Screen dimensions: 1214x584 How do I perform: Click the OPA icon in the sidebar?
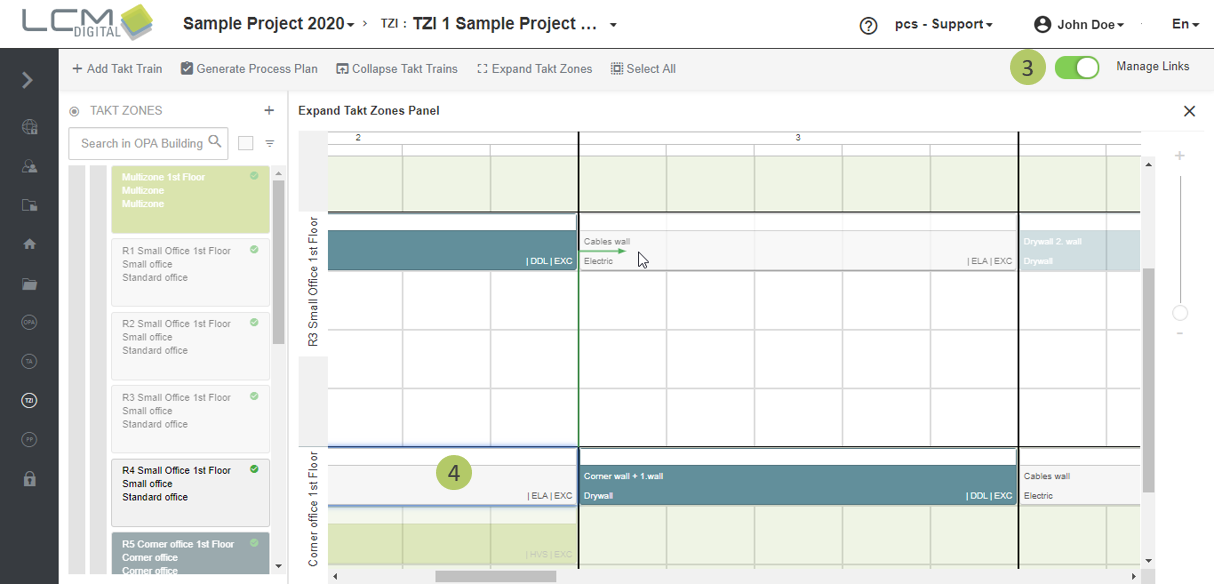[x=29, y=322]
